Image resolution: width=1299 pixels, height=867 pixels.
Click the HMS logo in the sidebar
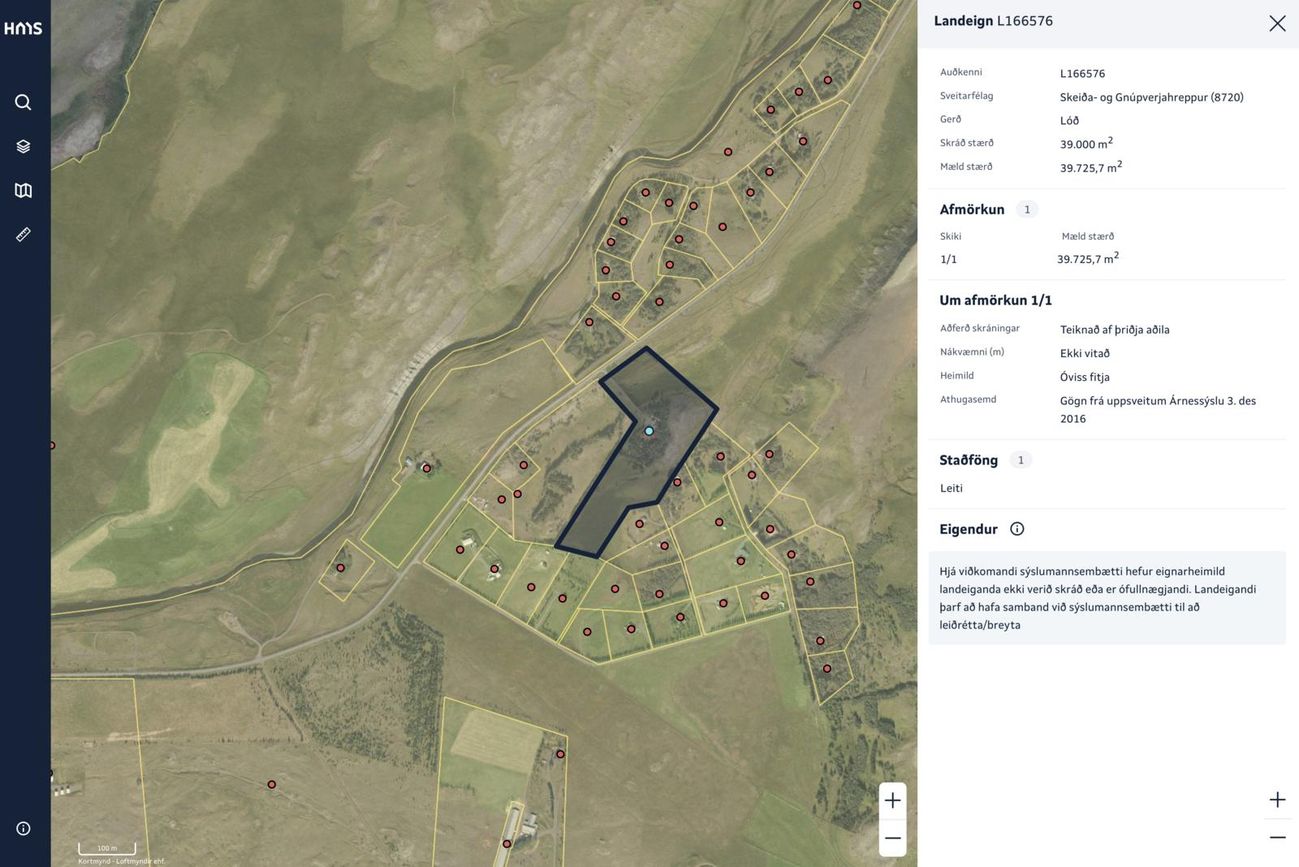coord(23,28)
